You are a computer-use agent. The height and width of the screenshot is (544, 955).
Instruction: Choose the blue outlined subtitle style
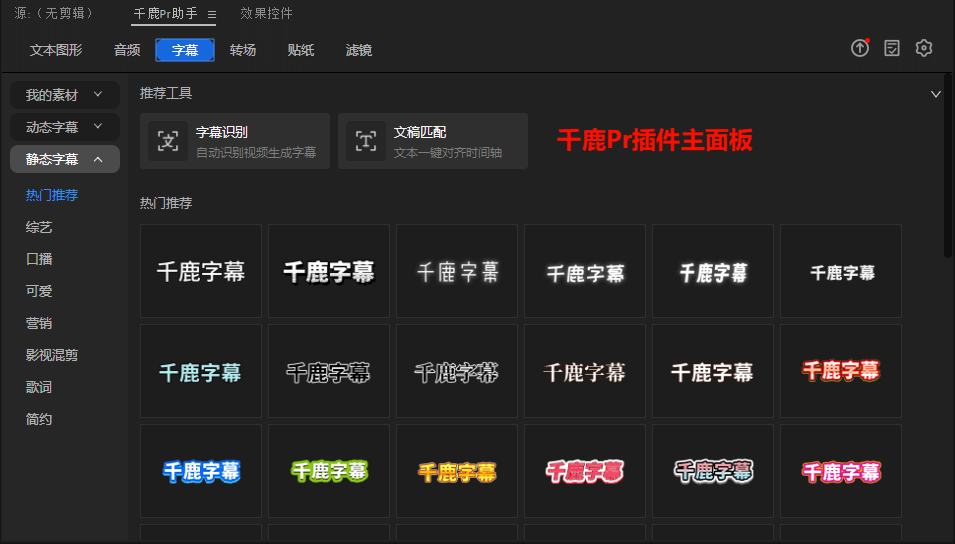pos(201,471)
